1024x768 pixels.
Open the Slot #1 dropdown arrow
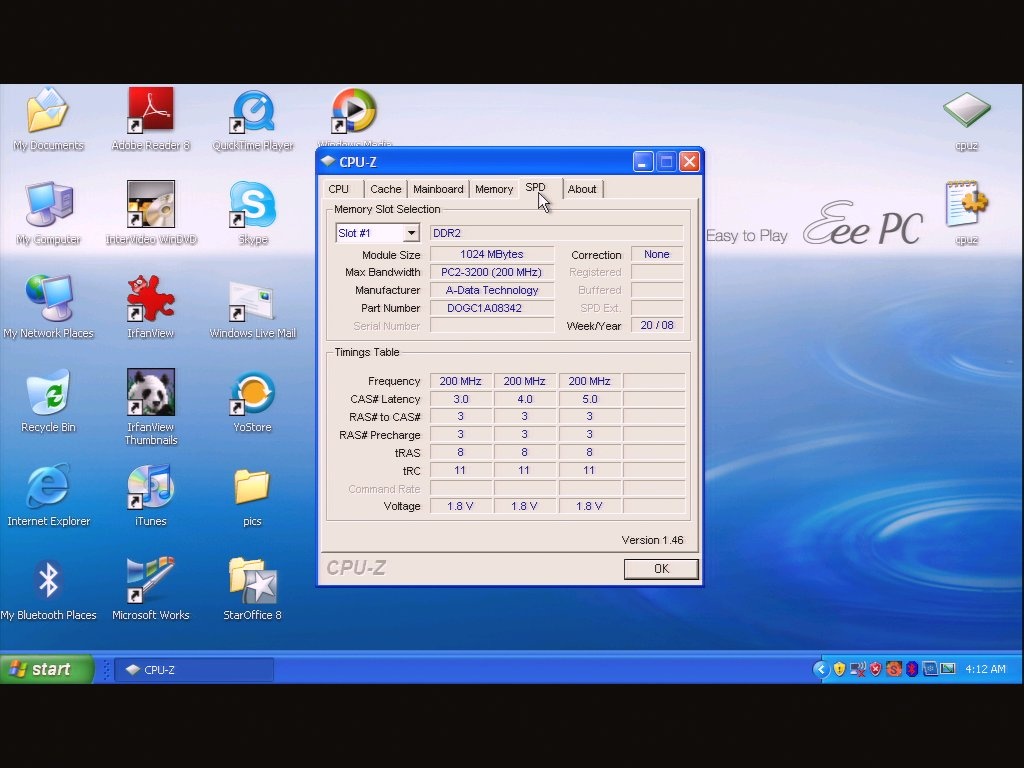tap(411, 233)
